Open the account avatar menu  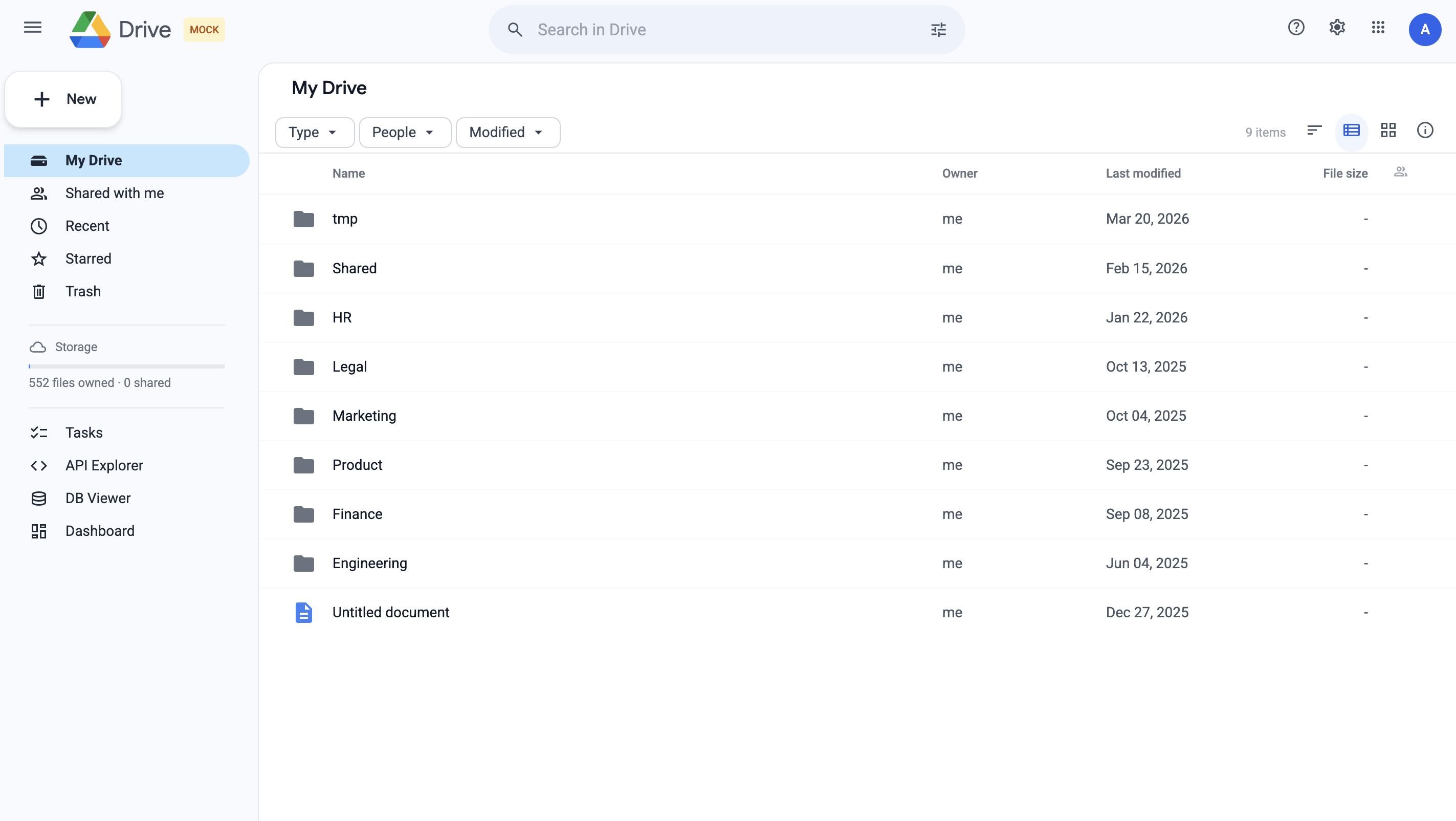tap(1425, 29)
